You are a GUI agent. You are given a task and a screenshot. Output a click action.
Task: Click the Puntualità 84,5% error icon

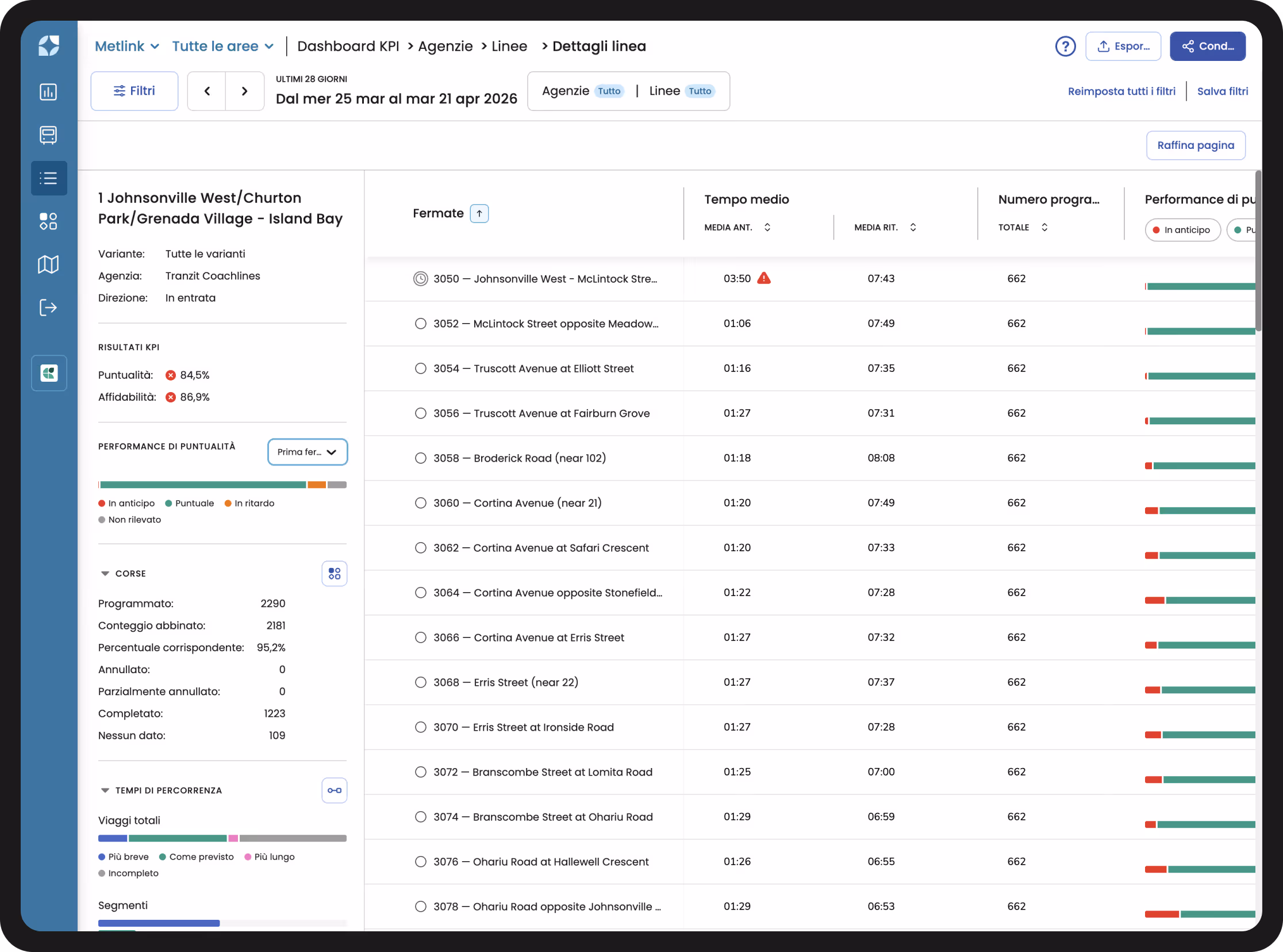coord(171,375)
